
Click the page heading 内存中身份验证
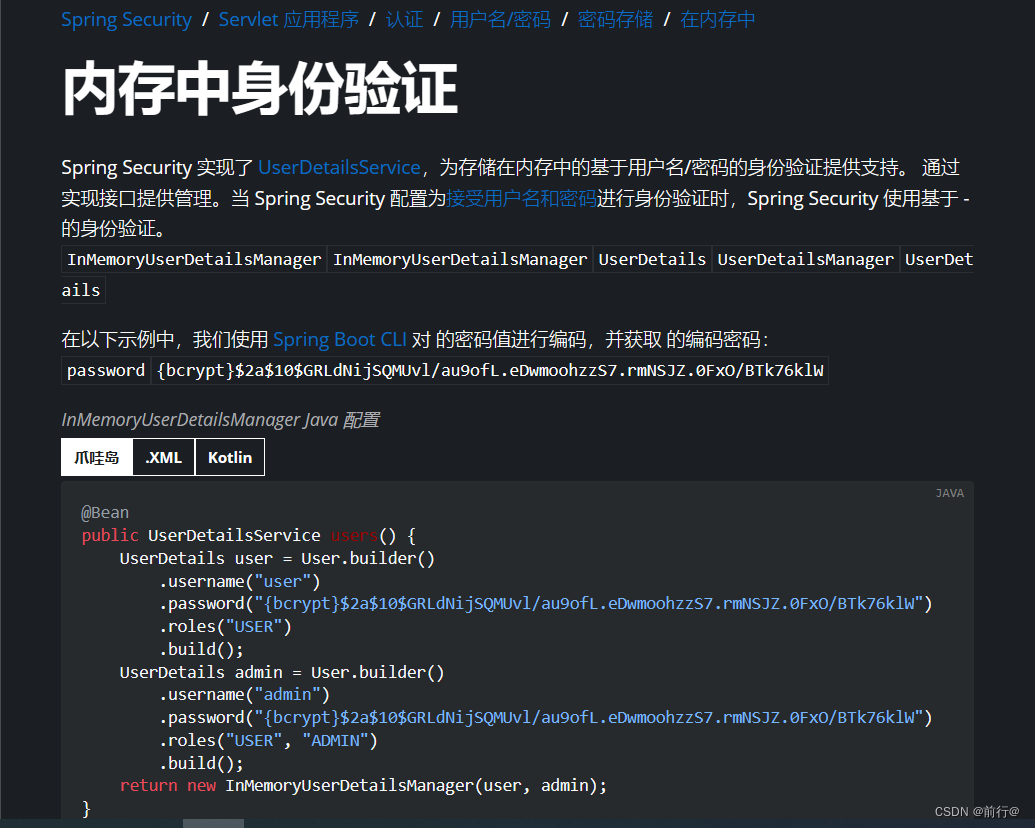tap(260, 89)
